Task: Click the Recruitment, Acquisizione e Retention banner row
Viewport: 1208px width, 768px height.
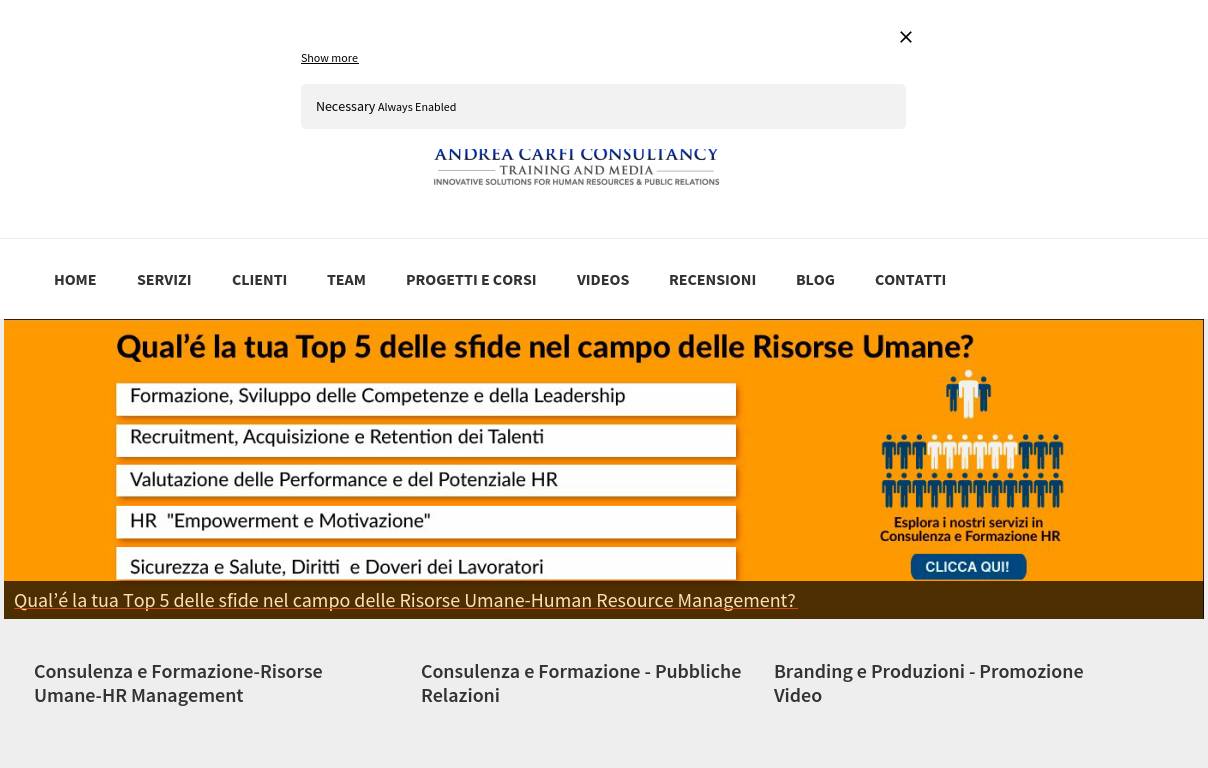Action: pyautogui.click(x=426, y=438)
